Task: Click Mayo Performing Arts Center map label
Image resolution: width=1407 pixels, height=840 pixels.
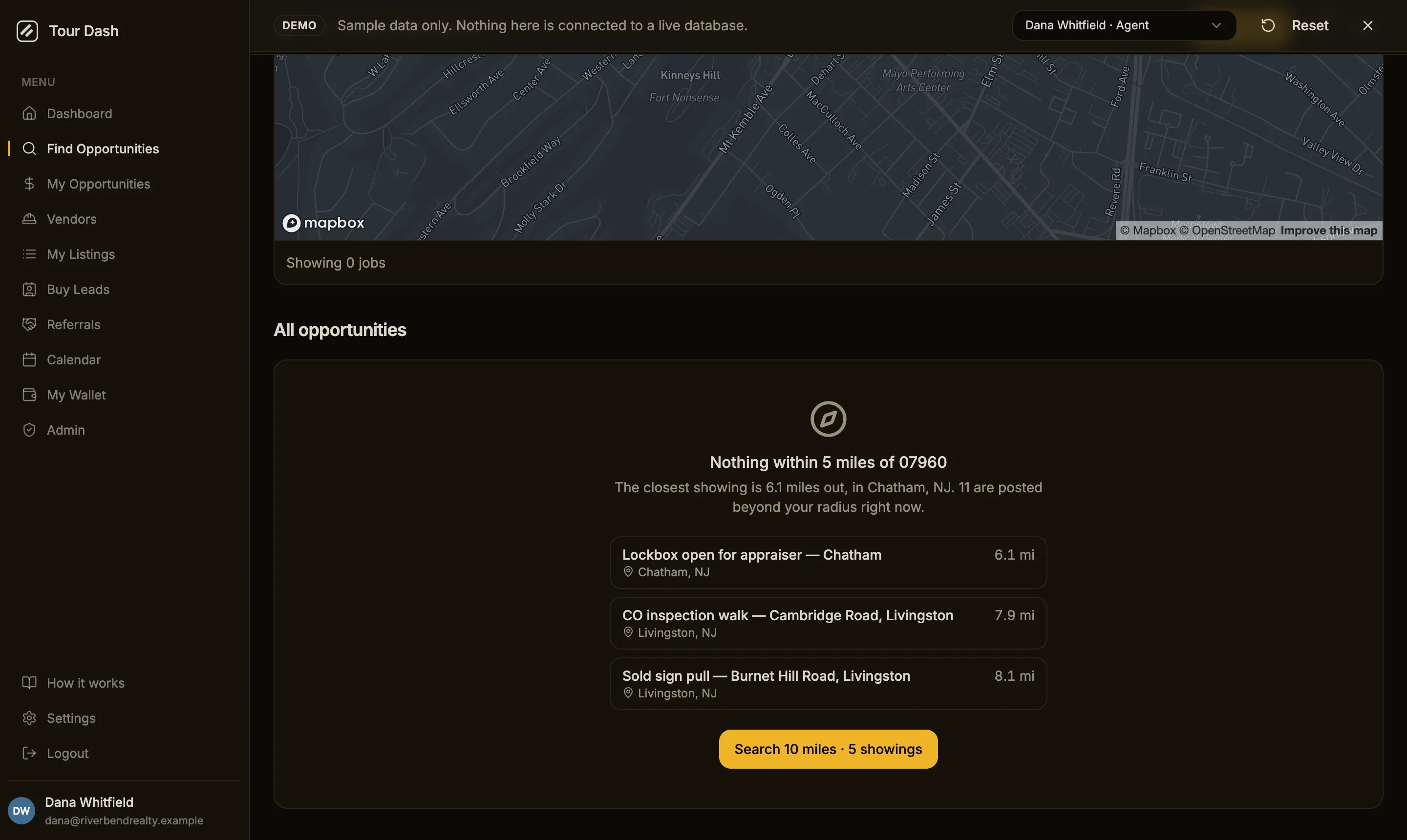Action: tap(923, 81)
